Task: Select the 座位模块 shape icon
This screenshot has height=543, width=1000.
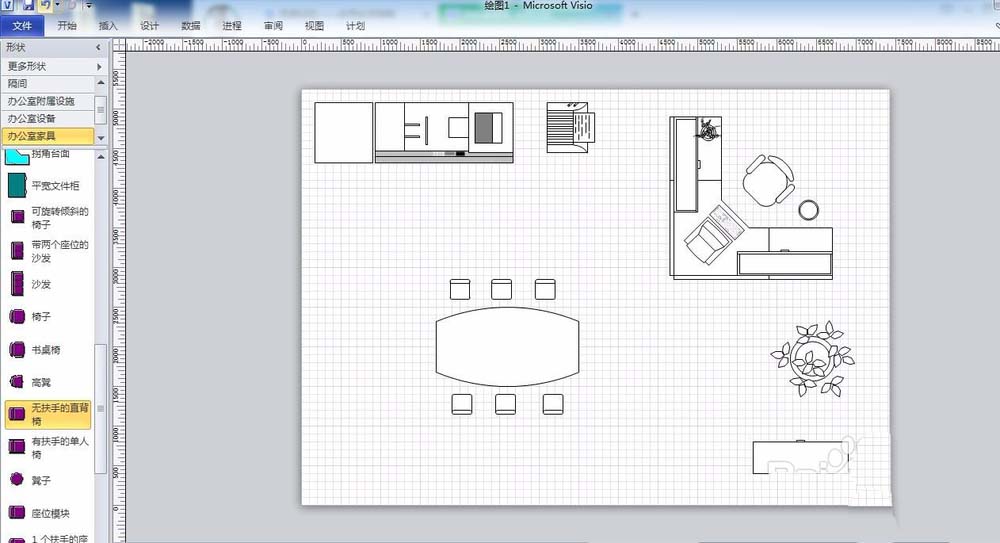Action: [17, 512]
